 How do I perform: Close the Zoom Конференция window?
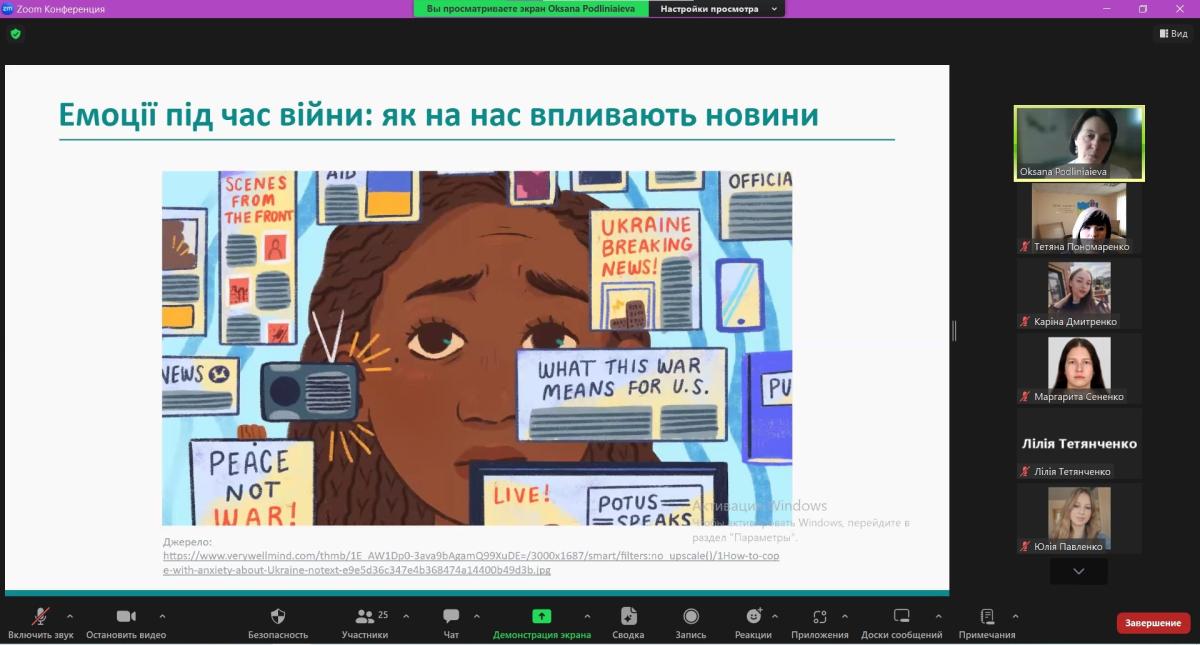click(1181, 9)
